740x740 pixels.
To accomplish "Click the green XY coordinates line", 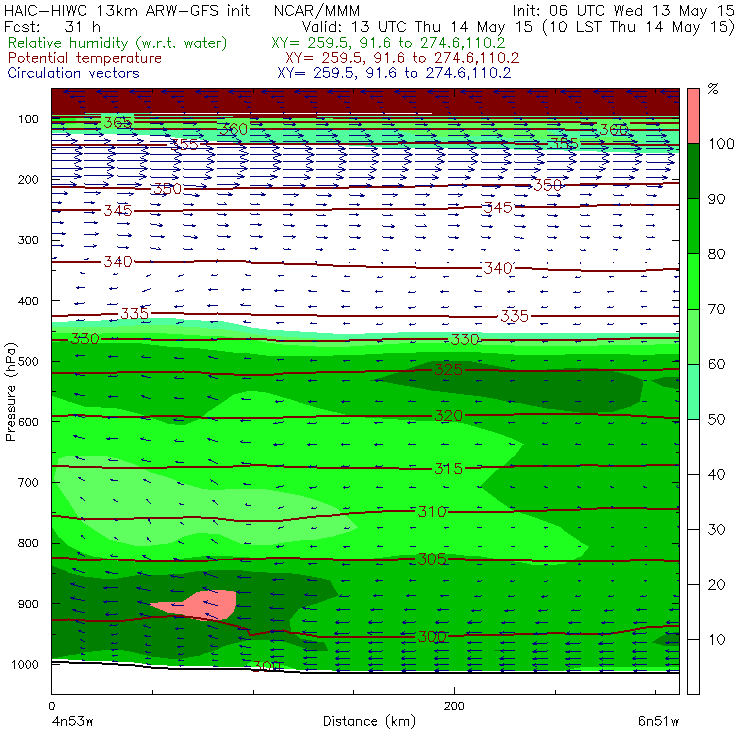I will tap(388, 43).
